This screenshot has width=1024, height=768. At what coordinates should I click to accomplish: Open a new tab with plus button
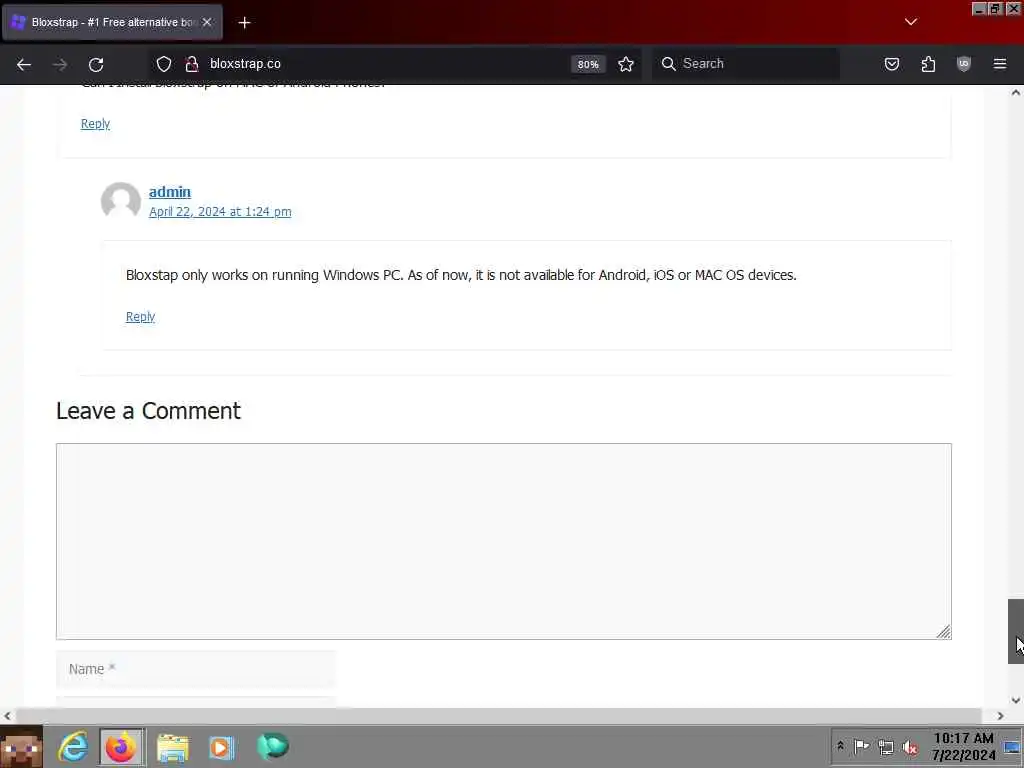[244, 23]
